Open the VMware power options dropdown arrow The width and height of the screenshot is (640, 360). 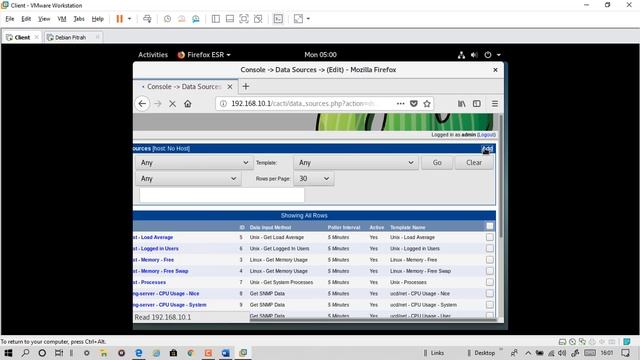pos(129,19)
